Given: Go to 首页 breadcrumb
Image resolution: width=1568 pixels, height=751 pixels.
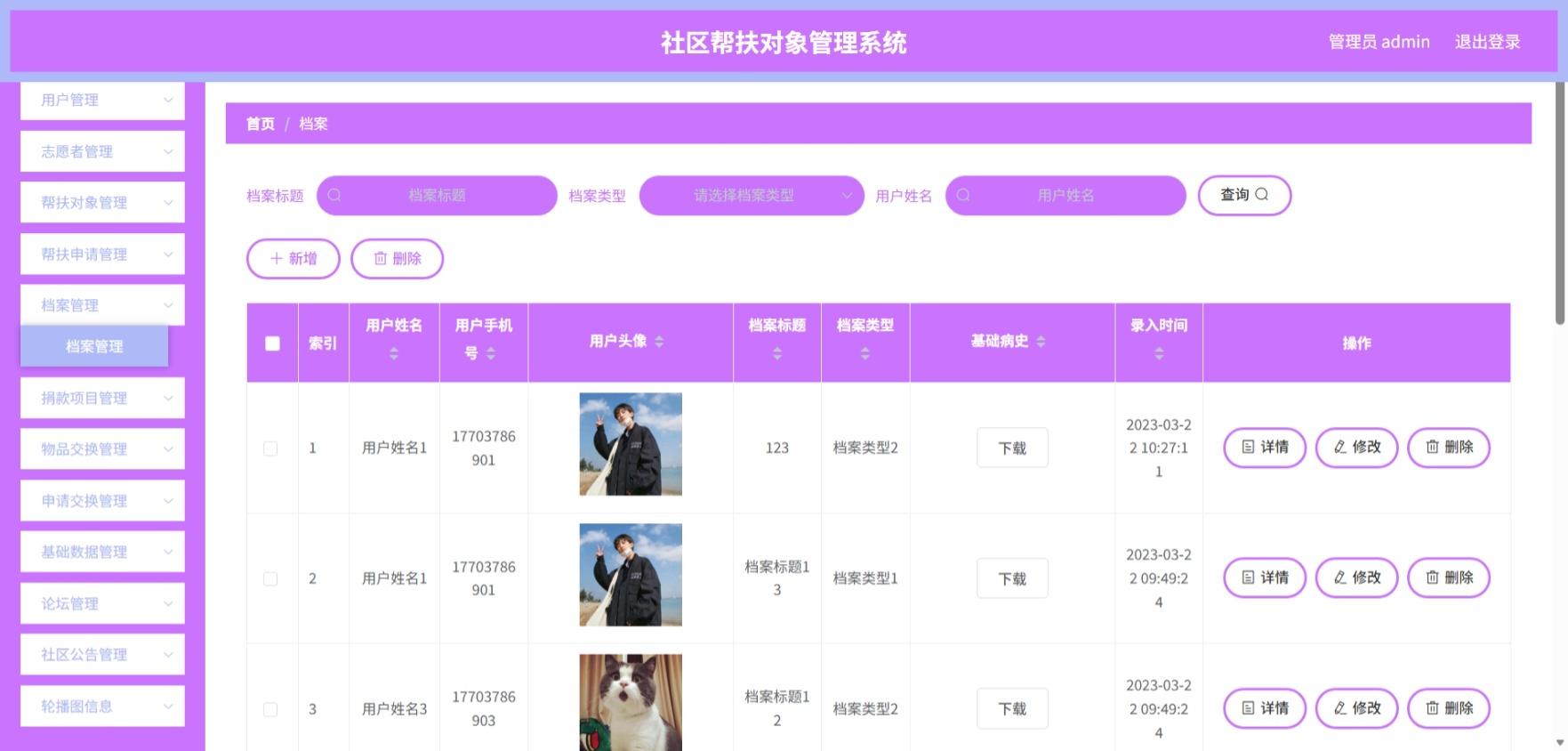Looking at the screenshot, I should pos(260,124).
